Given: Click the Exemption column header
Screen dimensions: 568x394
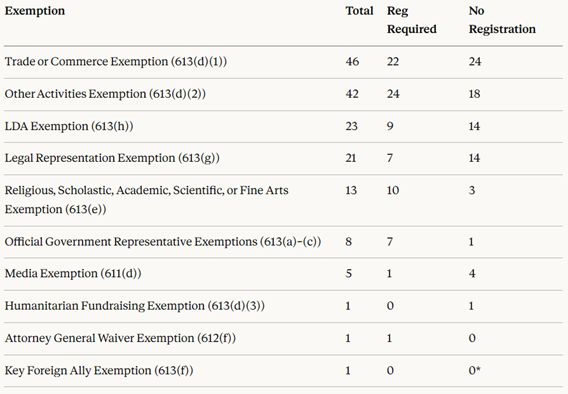Looking at the screenshot, I should tap(35, 11).
